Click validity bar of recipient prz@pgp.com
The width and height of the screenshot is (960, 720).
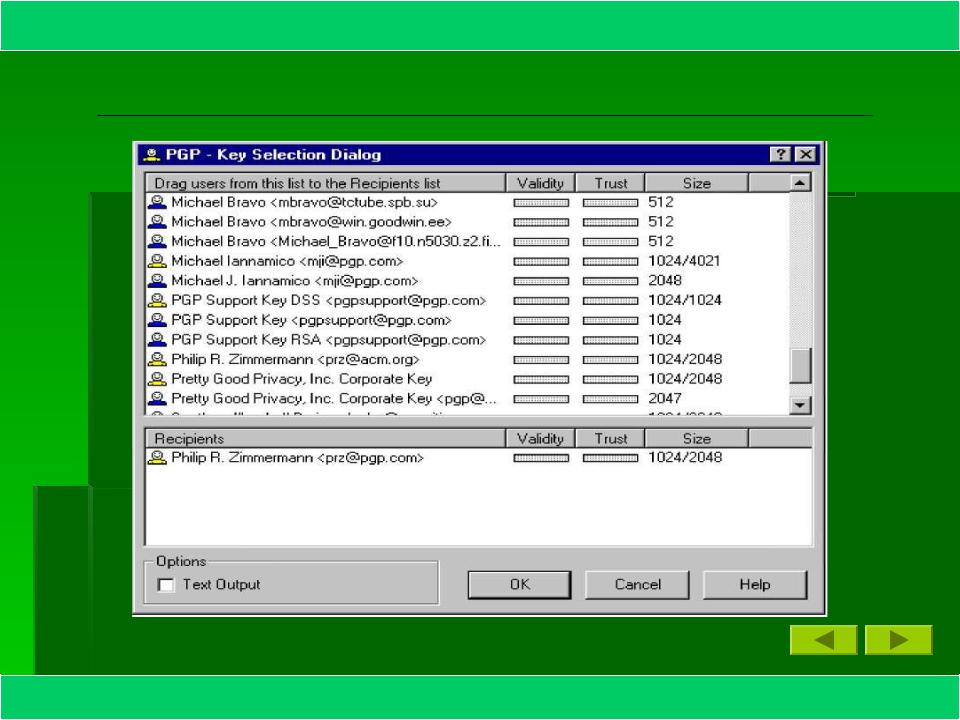(541, 458)
